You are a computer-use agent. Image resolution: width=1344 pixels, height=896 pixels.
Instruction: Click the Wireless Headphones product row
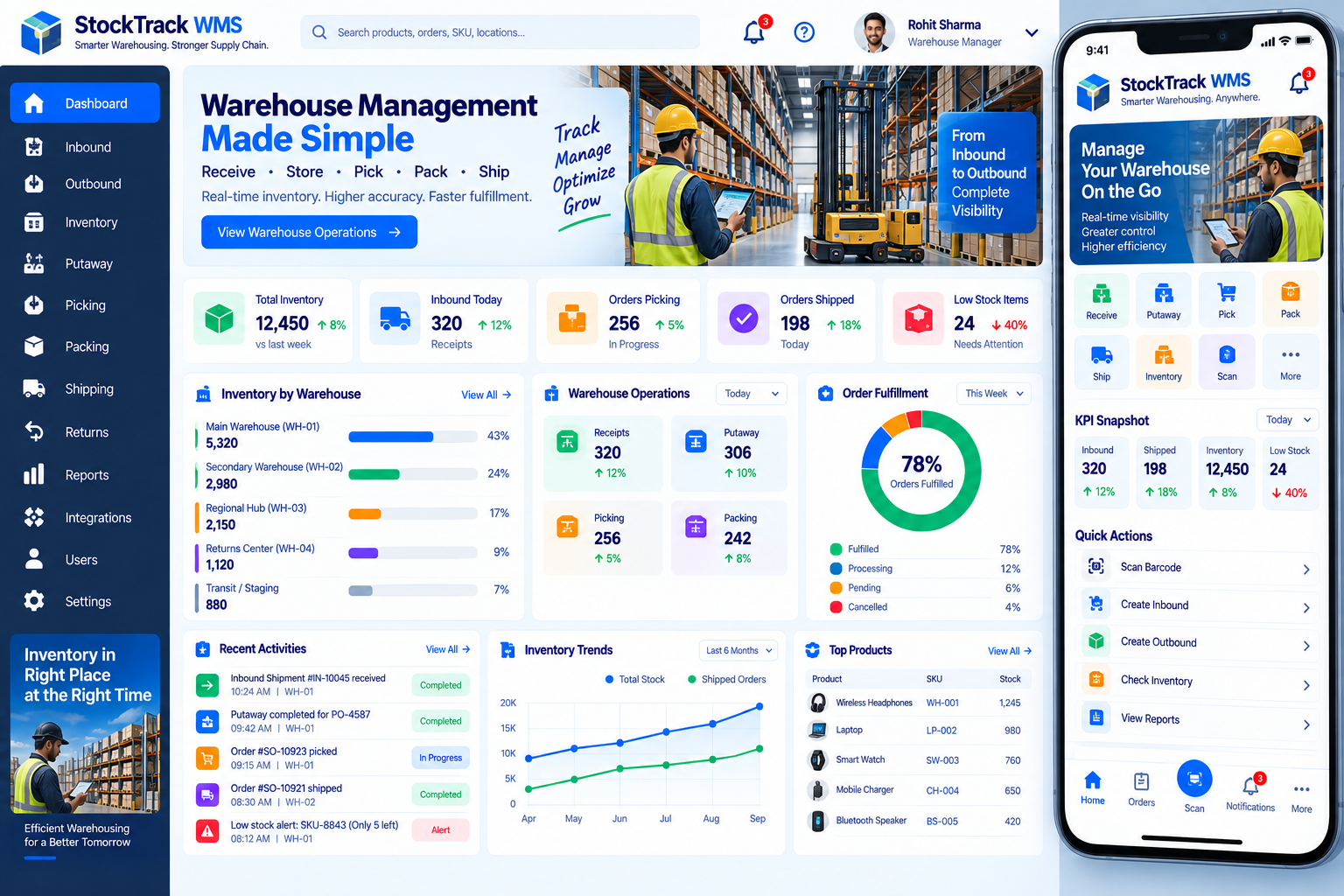point(918,703)
